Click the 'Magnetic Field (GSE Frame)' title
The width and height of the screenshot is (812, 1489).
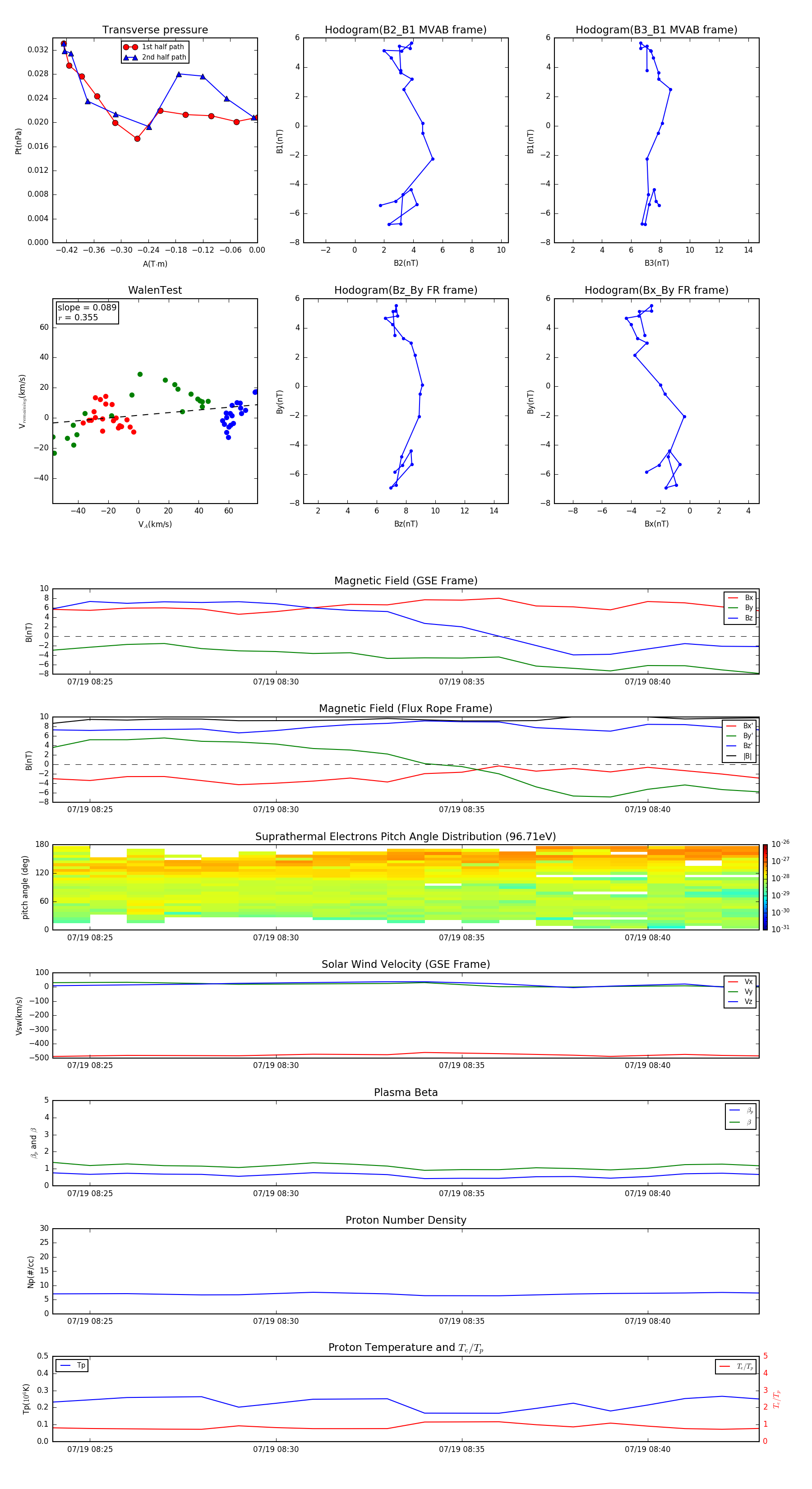coord(406,580)
